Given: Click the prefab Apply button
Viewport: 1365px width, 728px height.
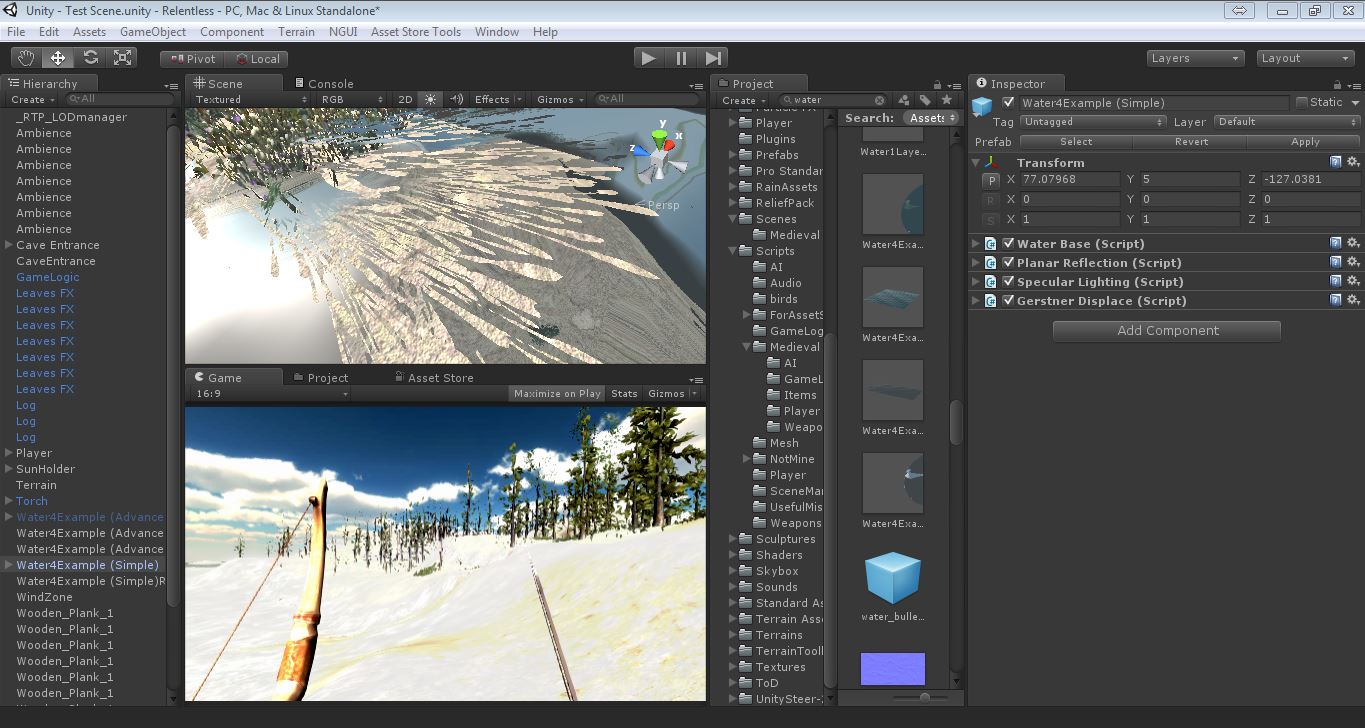Looking at the screenshot, I should point(1305,142).
